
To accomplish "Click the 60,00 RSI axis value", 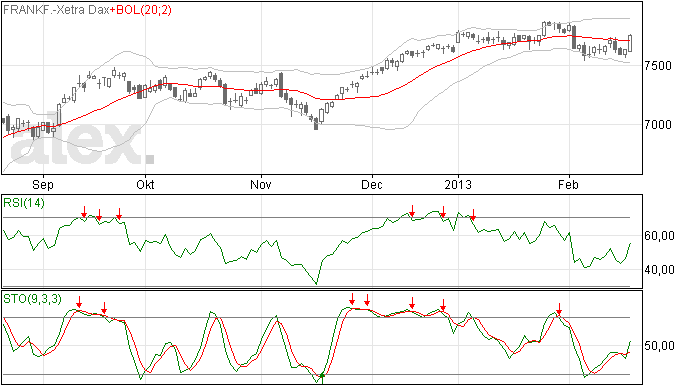I will (659, 236).
